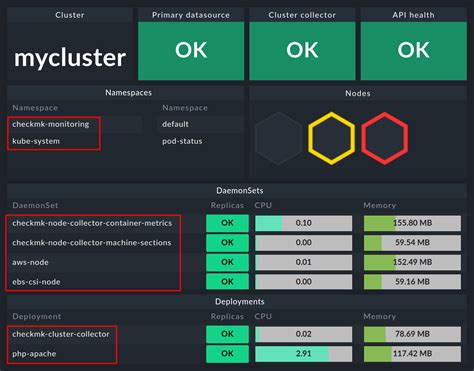
Task: Open the Cluster collector OK status tile
Action: 302,51
